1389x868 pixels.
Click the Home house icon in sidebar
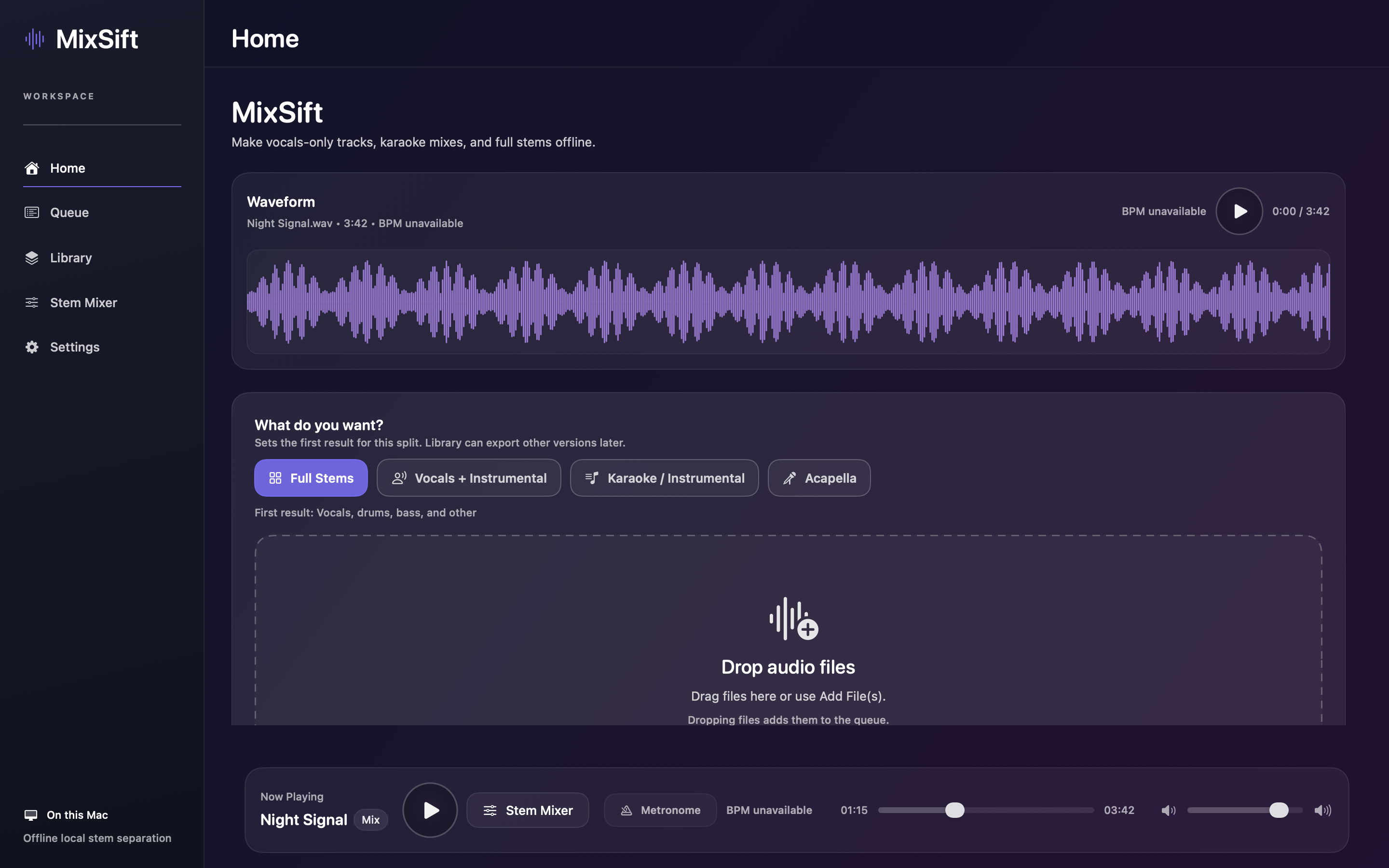coord(31,168)
